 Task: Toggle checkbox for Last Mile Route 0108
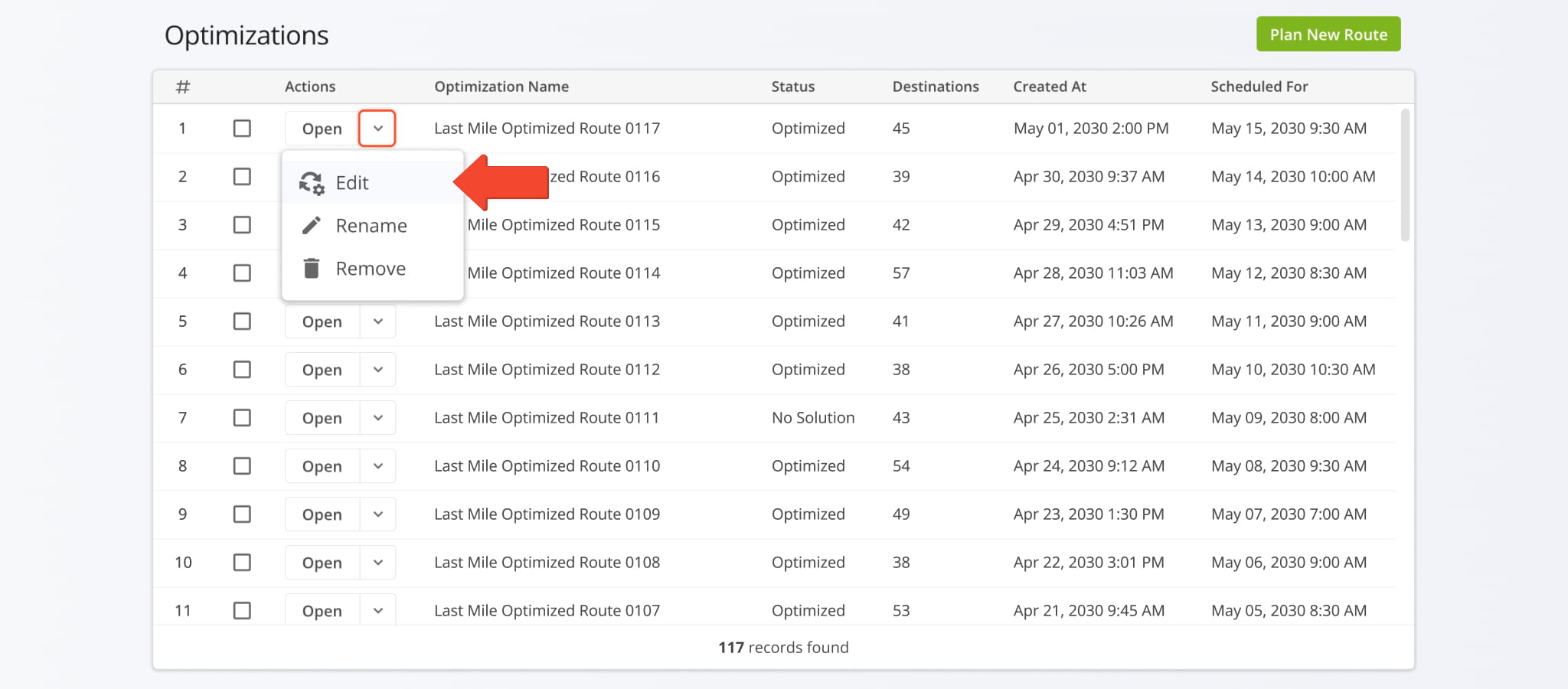point(242,563)
